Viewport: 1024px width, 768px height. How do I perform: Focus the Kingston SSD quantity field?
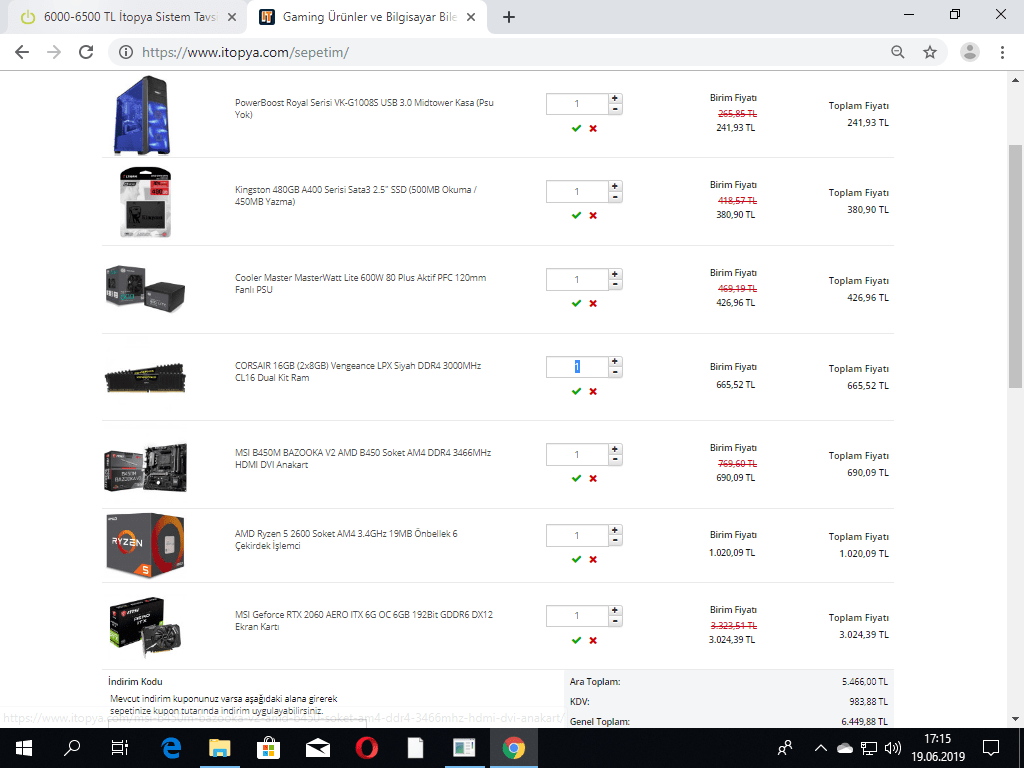coord(577,191)
